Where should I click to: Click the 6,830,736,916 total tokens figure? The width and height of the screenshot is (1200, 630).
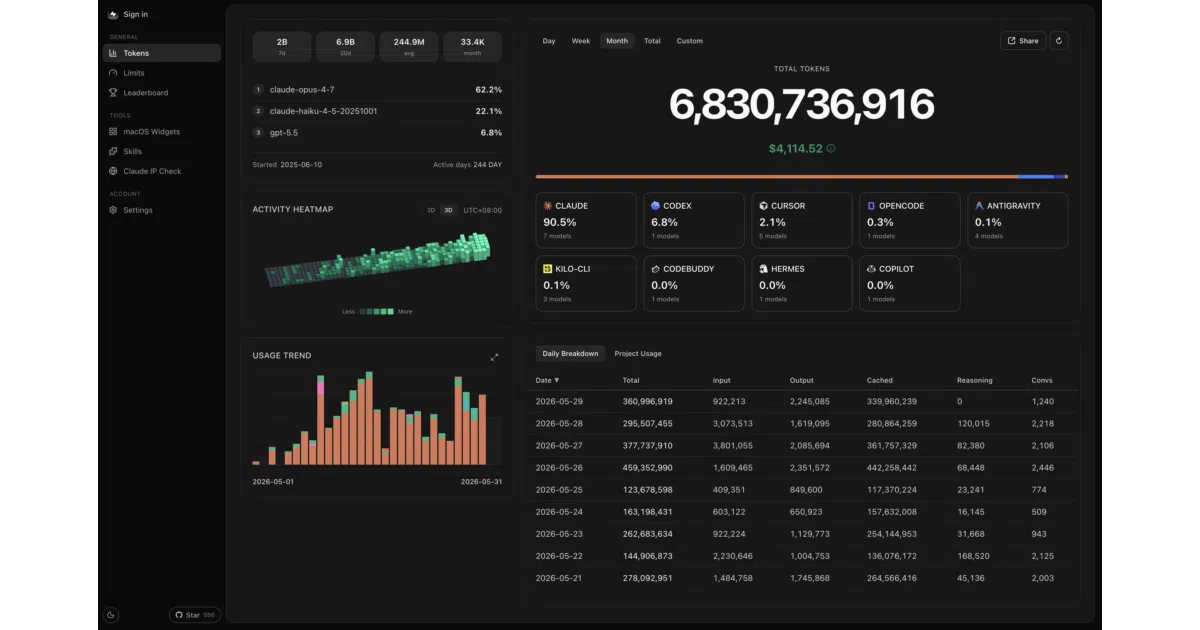[802, 105]
